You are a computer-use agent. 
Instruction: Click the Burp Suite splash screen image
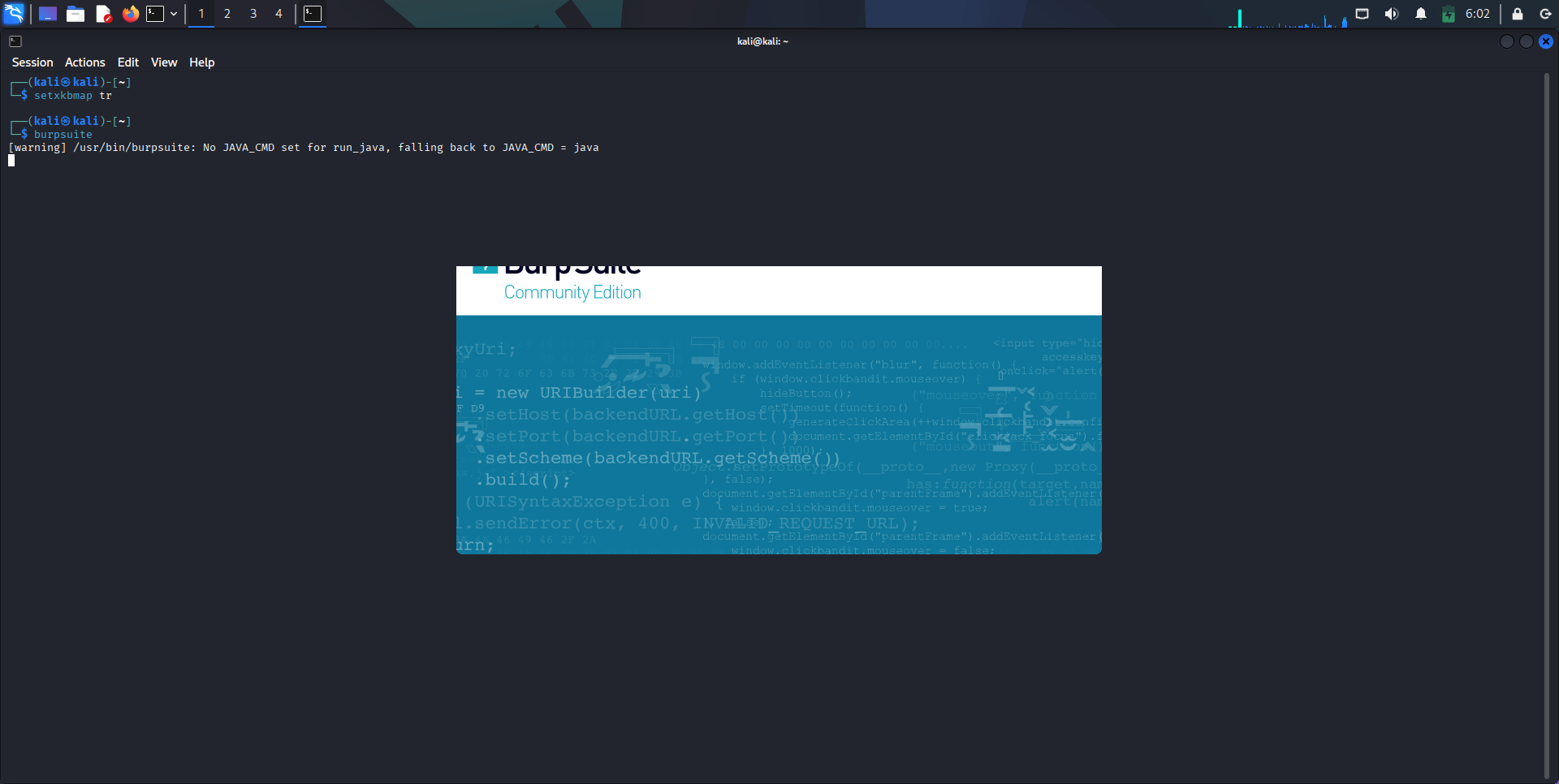click(x=779, y=411)
